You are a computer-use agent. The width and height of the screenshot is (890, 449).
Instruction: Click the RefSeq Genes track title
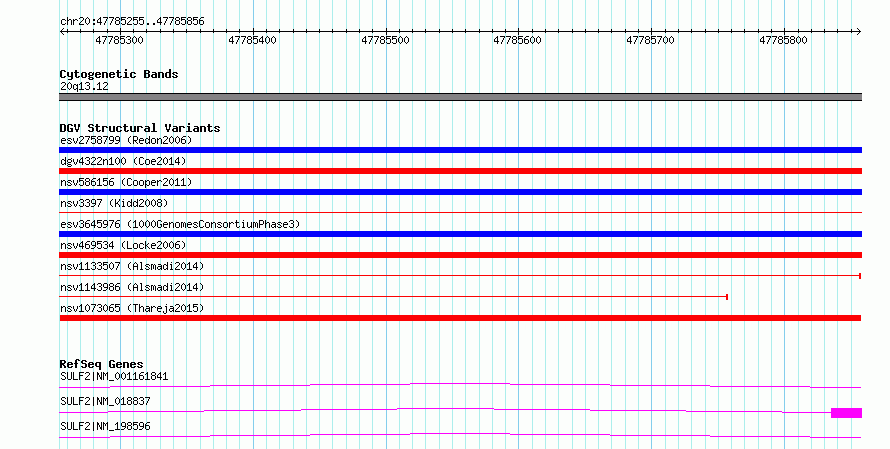click(101, 364)
